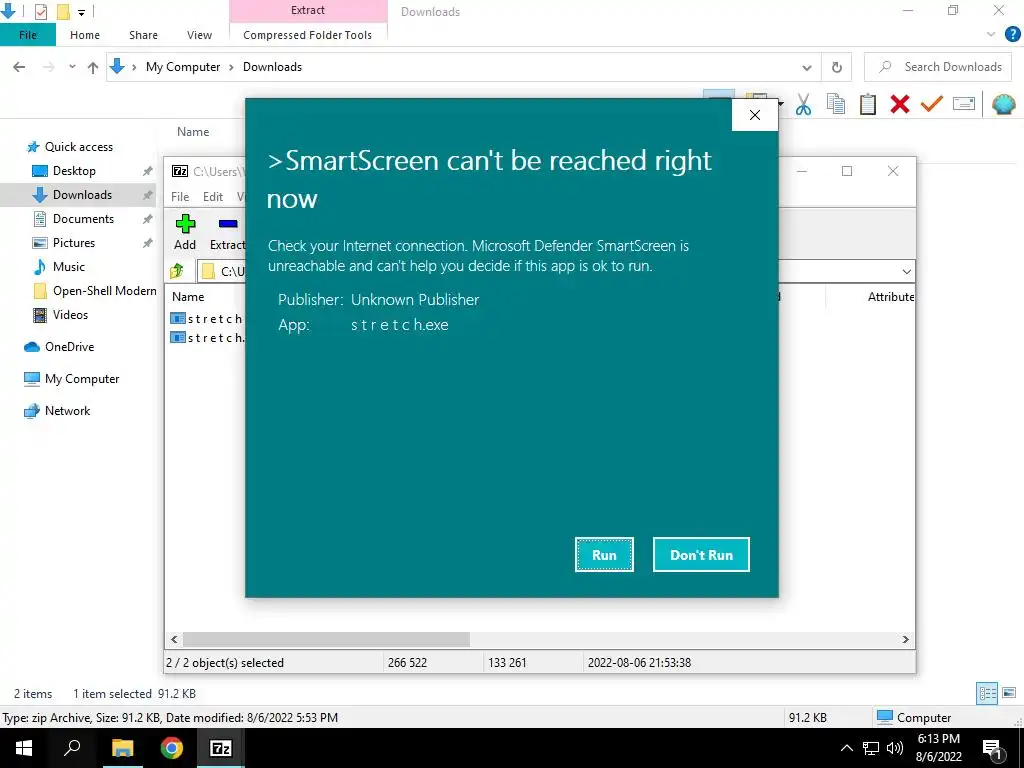Go back with Explorer's back arrow
The height and width of the screenshot is (768, 1024).
(19, 67)
